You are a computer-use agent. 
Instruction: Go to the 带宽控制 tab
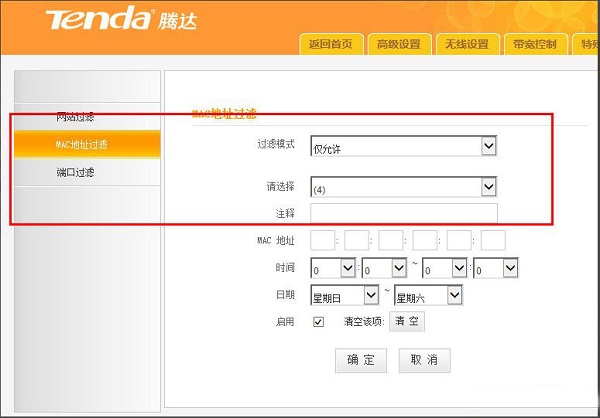535,44
